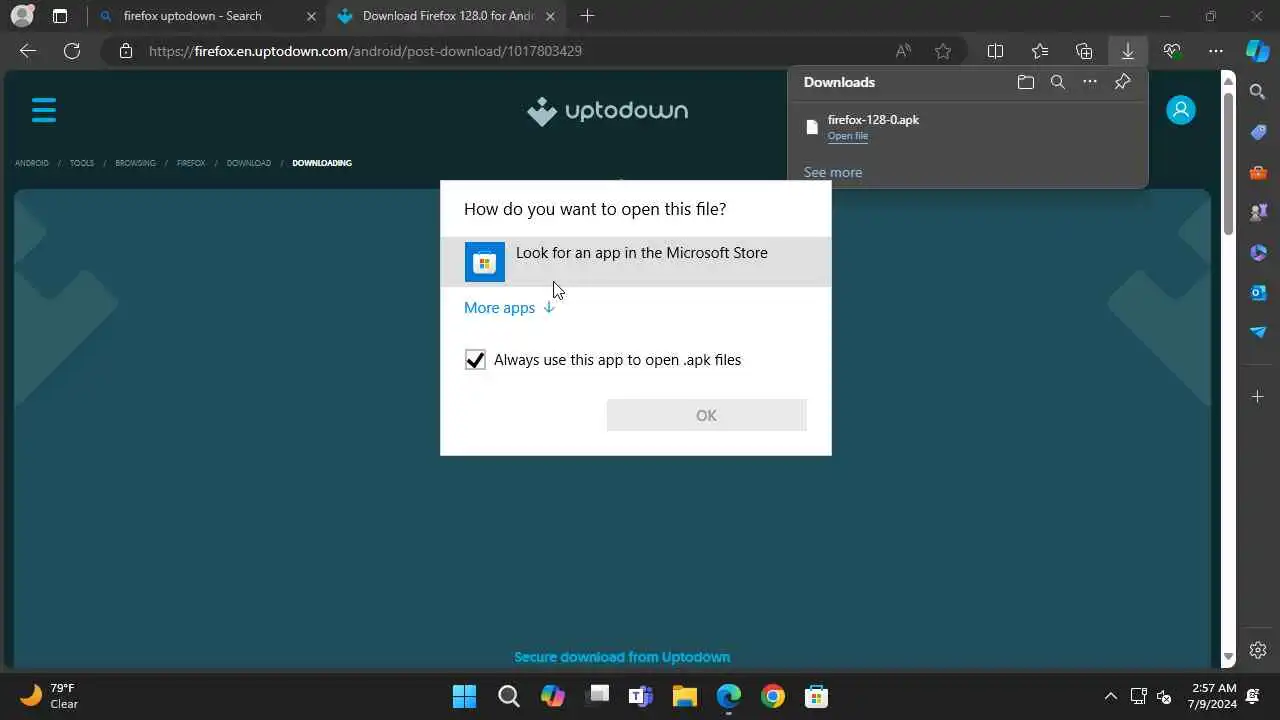Toggle the Downloads toolbar button
This screenshot has height=720, width=1280.
coord(1128,51)
